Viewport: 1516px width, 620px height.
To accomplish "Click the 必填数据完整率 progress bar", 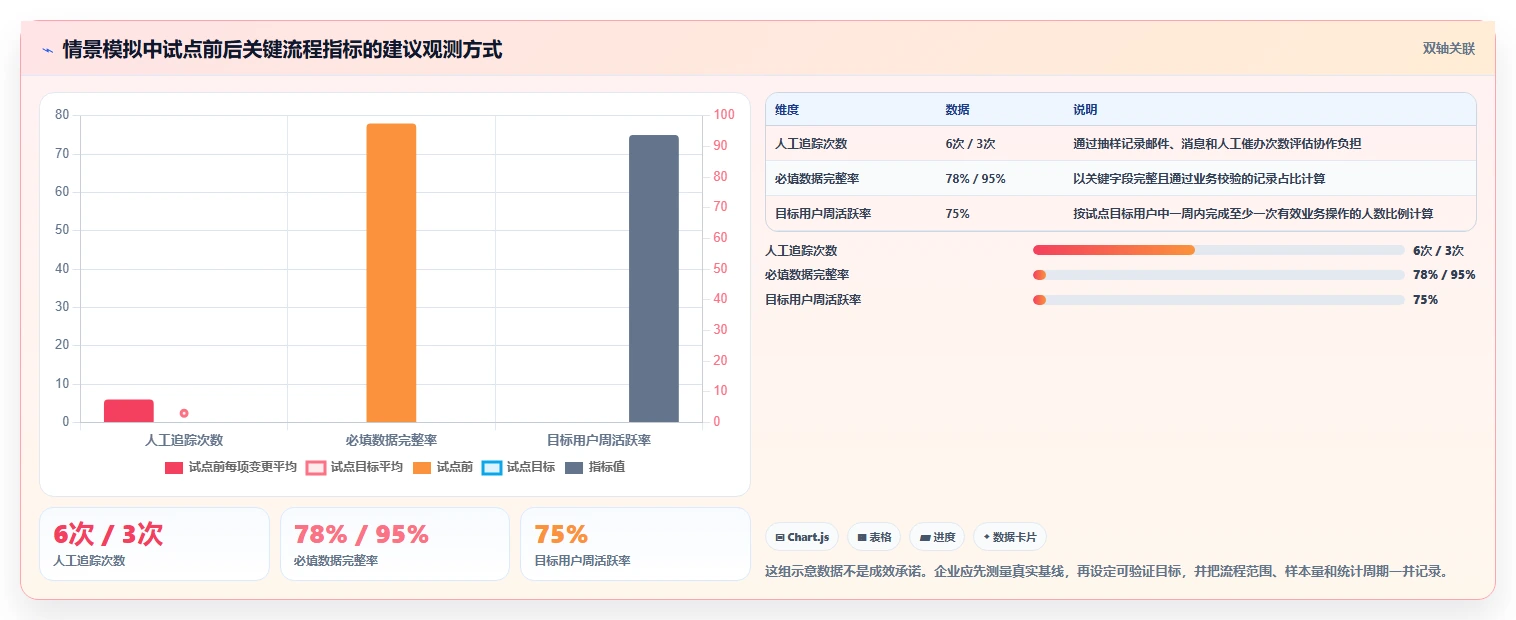I will pyautogui.click(x=1219, y=275).
